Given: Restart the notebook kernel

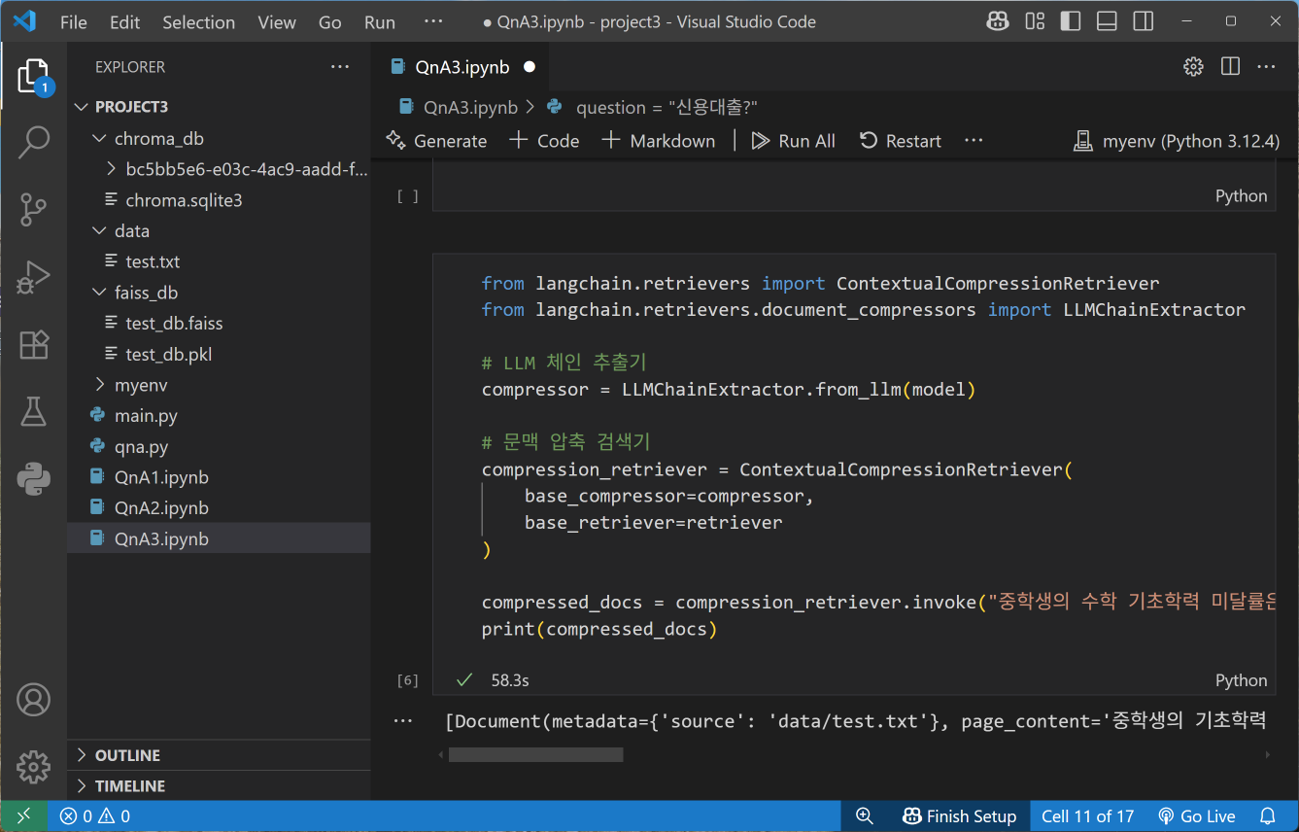Looking at the screenshot, I should (x=901, y=141).
